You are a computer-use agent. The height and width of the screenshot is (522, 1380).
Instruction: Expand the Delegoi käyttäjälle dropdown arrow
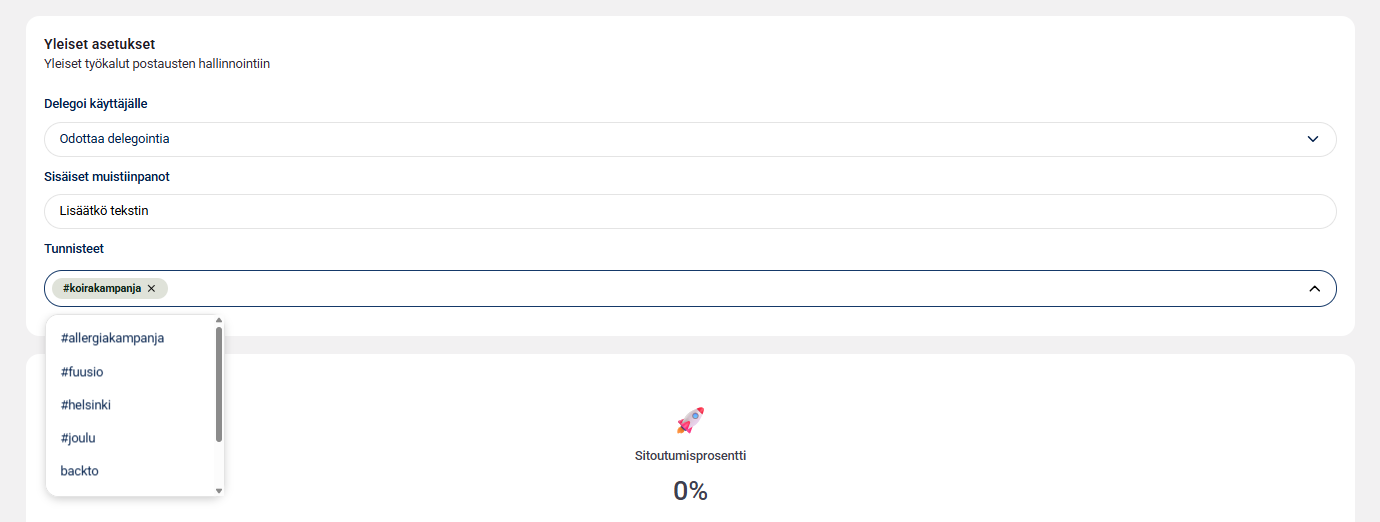pos(1313,139)
